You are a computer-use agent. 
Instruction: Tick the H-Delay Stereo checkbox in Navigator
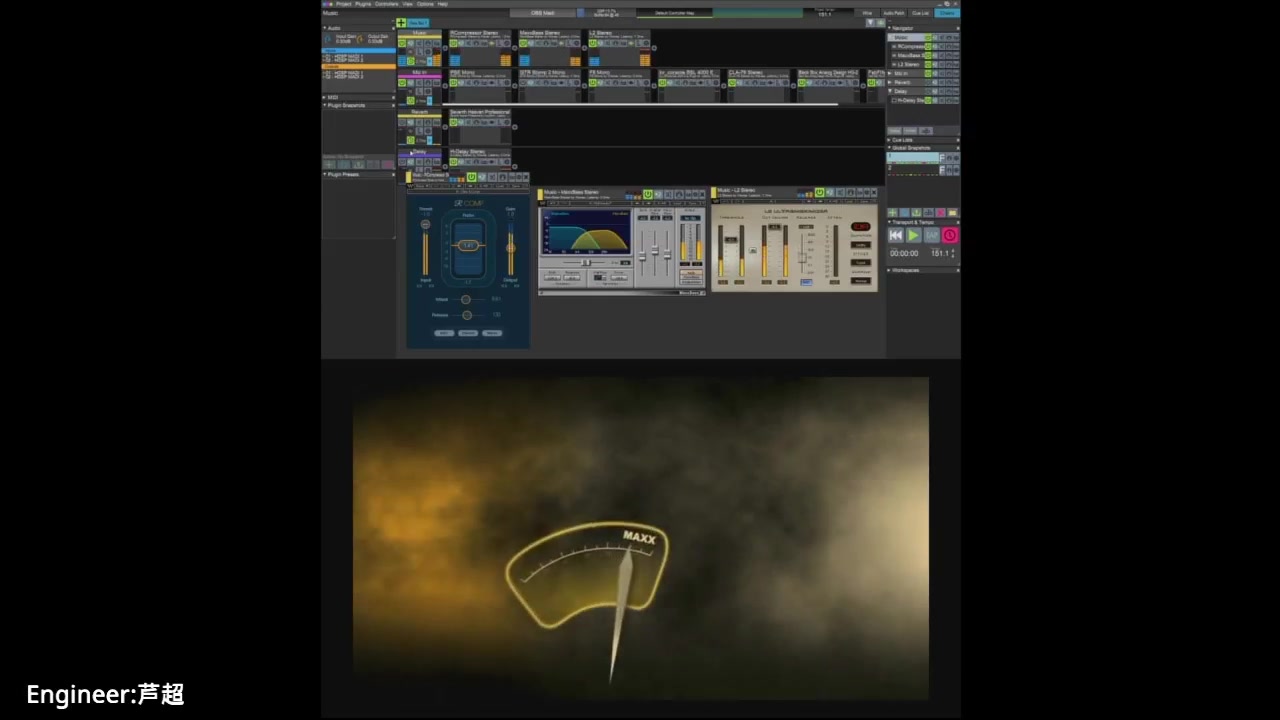[894, 100]
